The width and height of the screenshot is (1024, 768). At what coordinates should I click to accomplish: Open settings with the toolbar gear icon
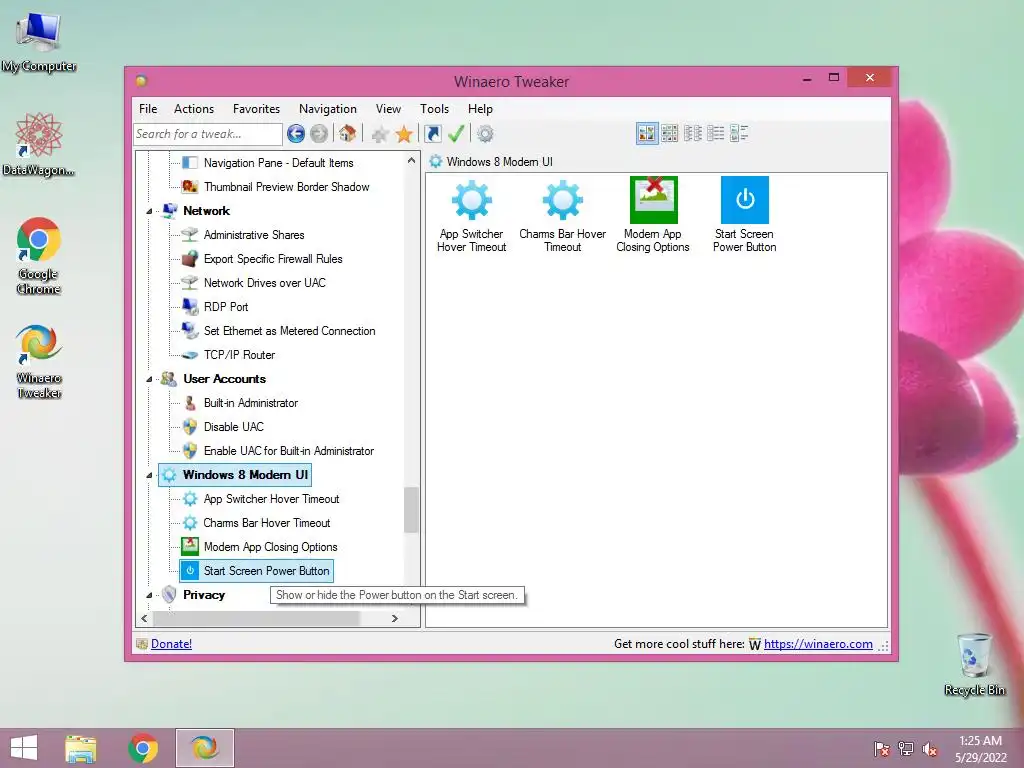point(485,134)
